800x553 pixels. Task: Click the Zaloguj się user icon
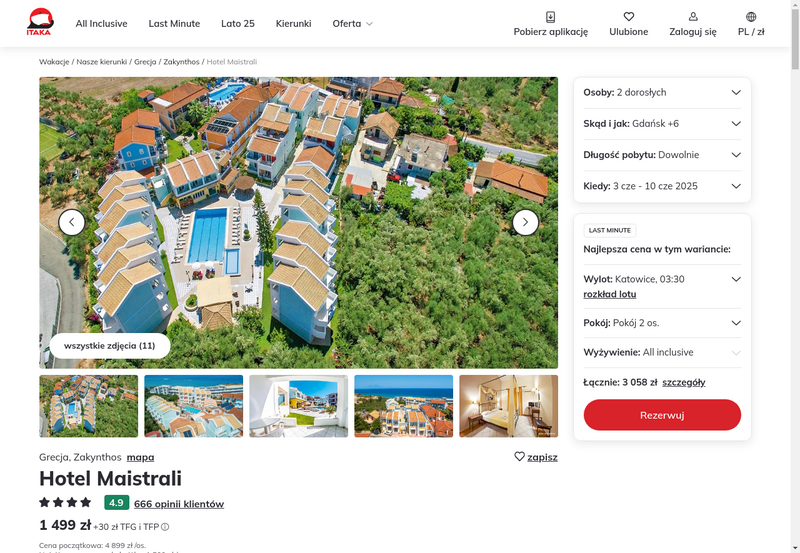point(693,17)
